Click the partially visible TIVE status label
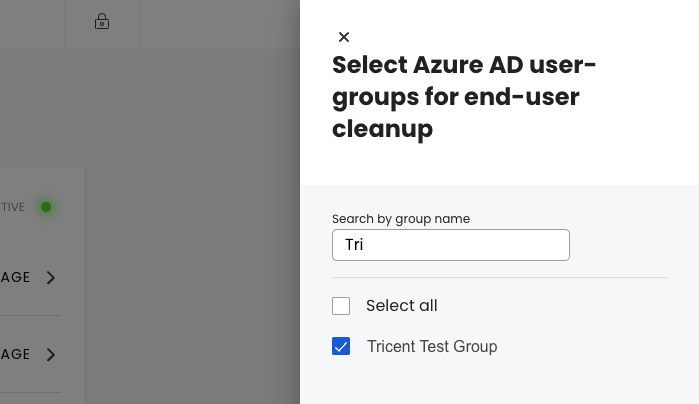 pyautogui.click(x=13, y=207)
